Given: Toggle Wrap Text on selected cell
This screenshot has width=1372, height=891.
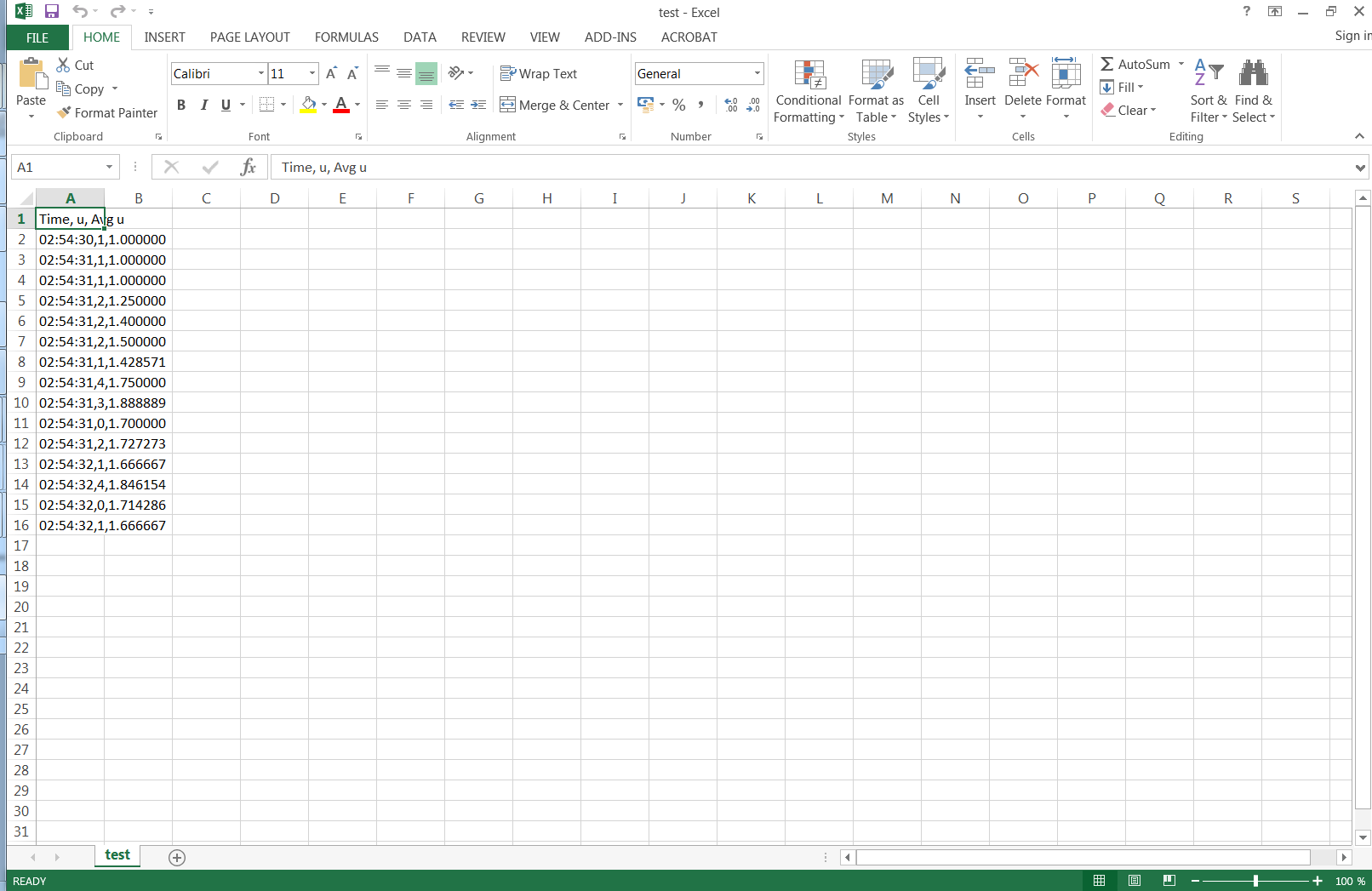Looking at the screenshot, I should 539,73.
